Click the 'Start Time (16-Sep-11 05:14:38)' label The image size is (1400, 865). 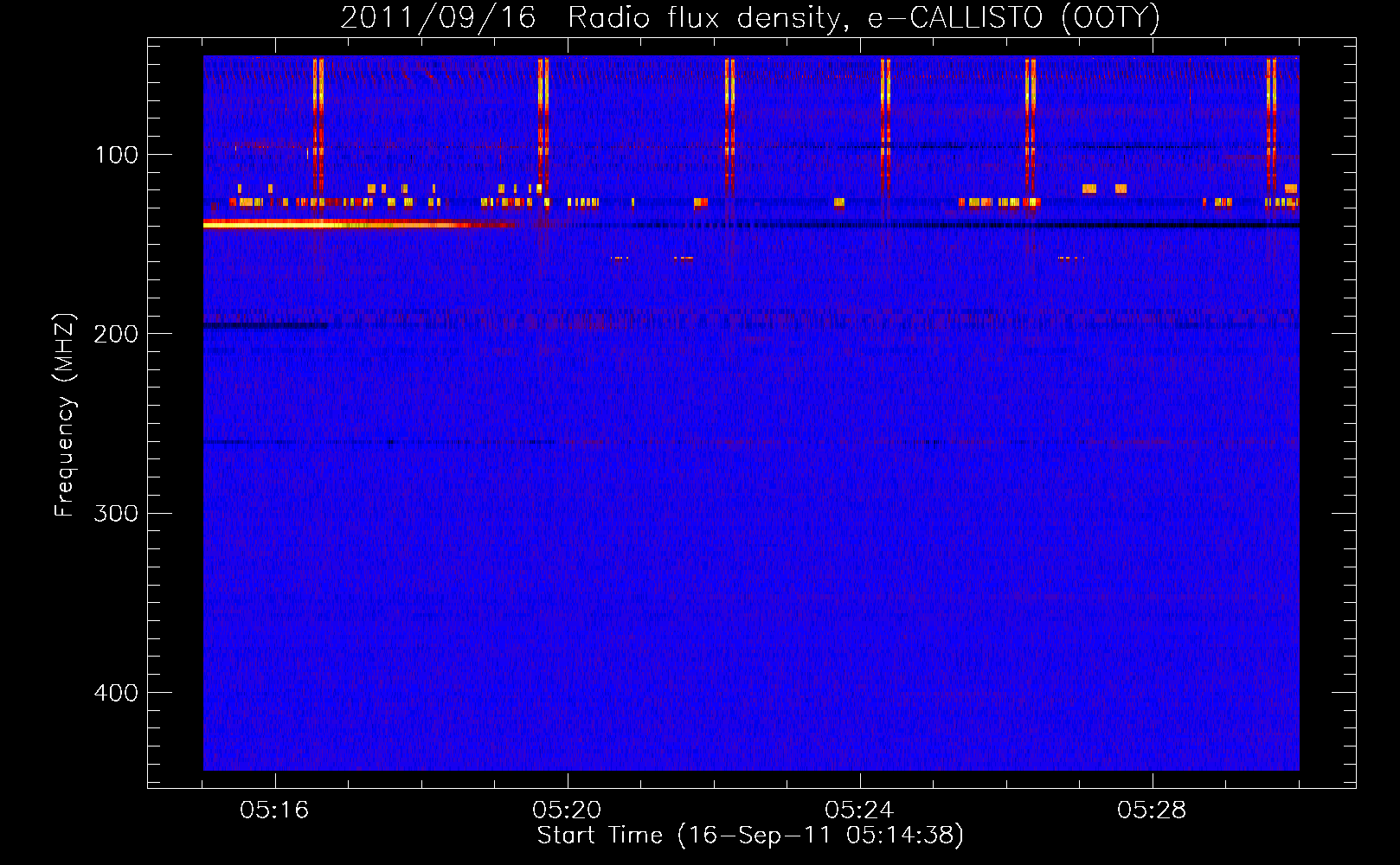pyautogui.click(x=750, y=836)
